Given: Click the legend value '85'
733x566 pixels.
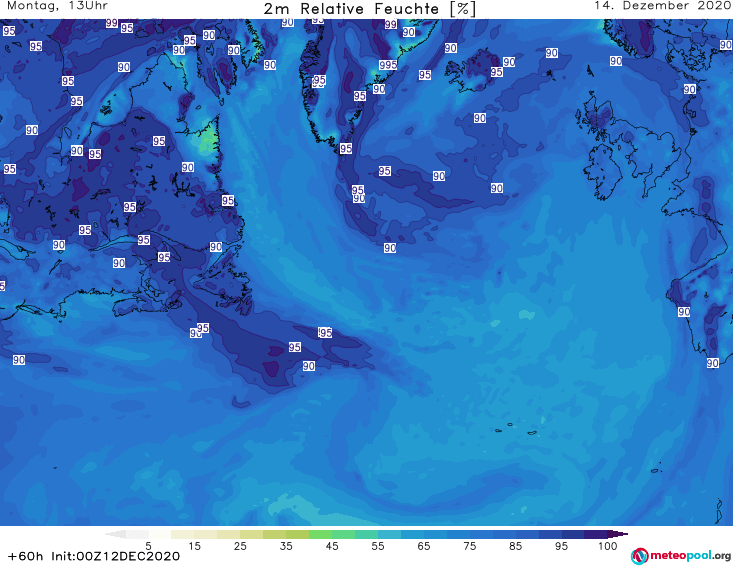Looking at the screenshot, I should point(516,546).
